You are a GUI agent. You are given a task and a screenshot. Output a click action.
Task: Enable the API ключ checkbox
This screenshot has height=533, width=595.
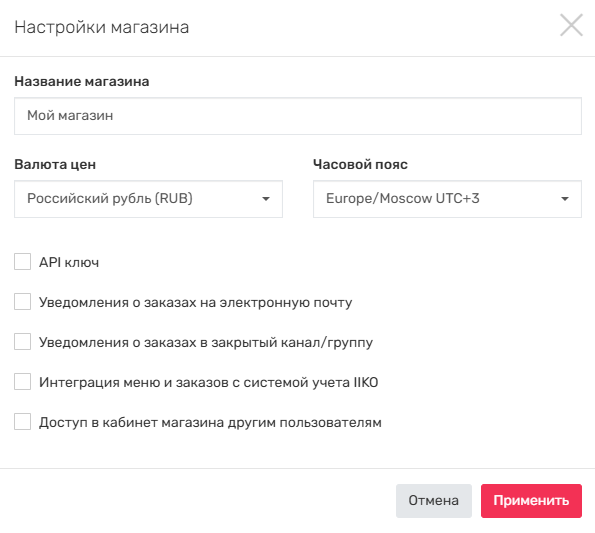pyautogui.click(x=22, y=262)
